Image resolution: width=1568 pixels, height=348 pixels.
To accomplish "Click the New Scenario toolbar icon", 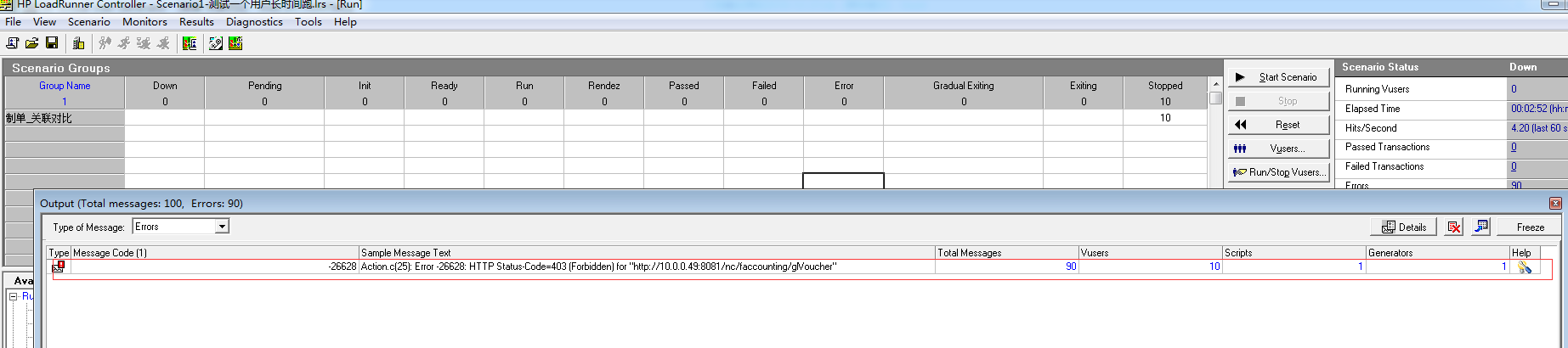I will tap(13, 43).
